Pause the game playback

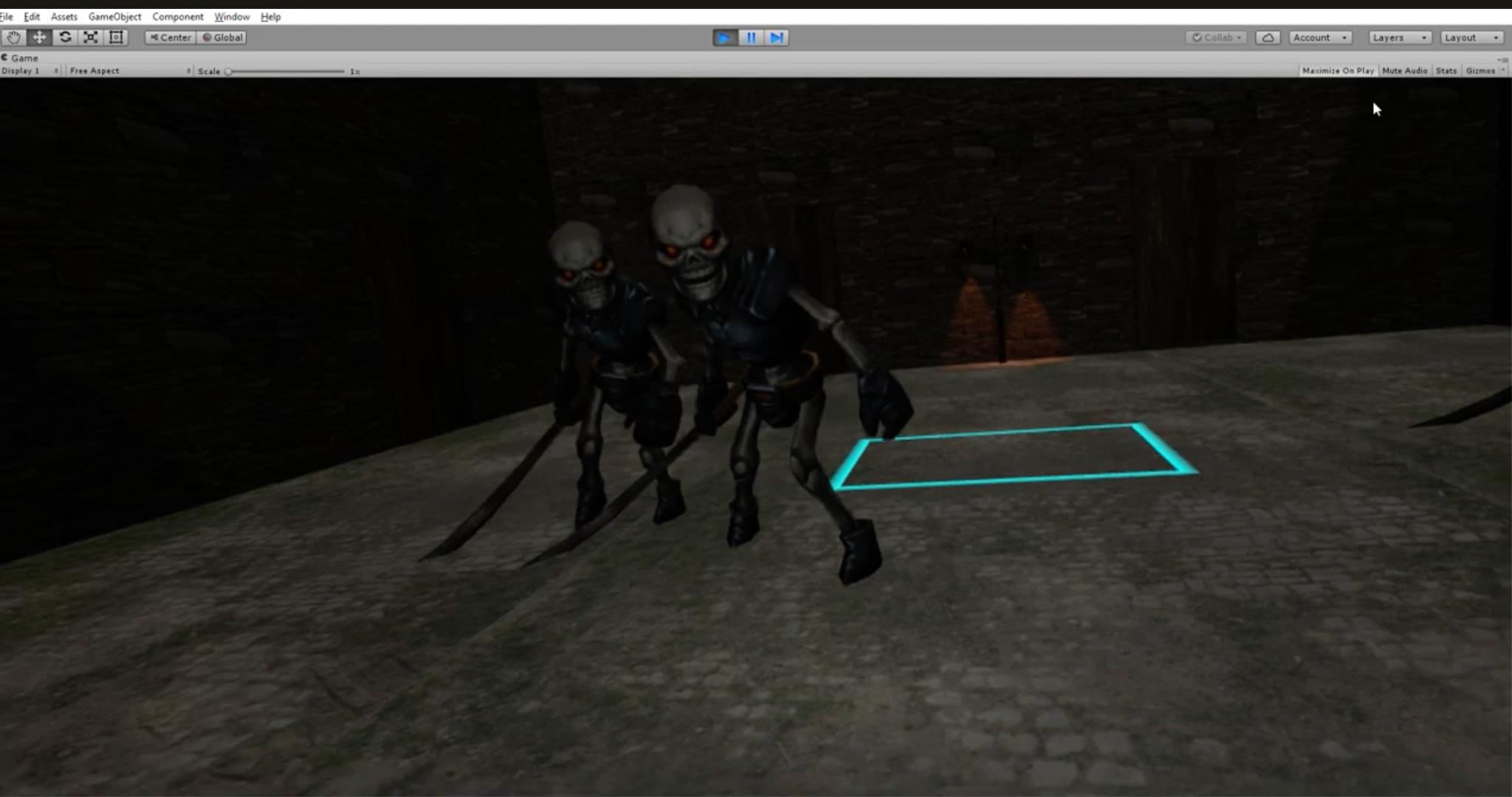(x=751, y=38)
